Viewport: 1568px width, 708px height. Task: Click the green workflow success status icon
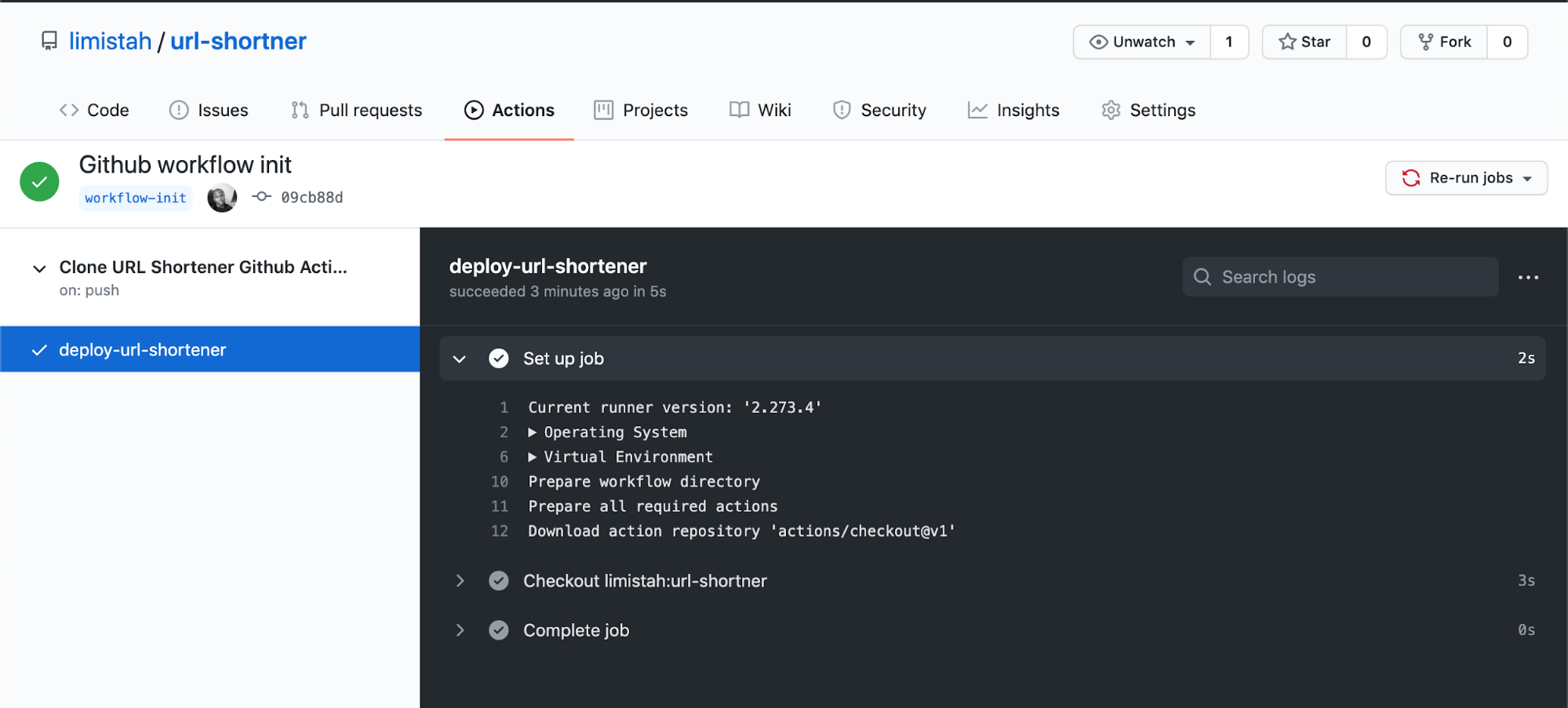coord(39,182)
